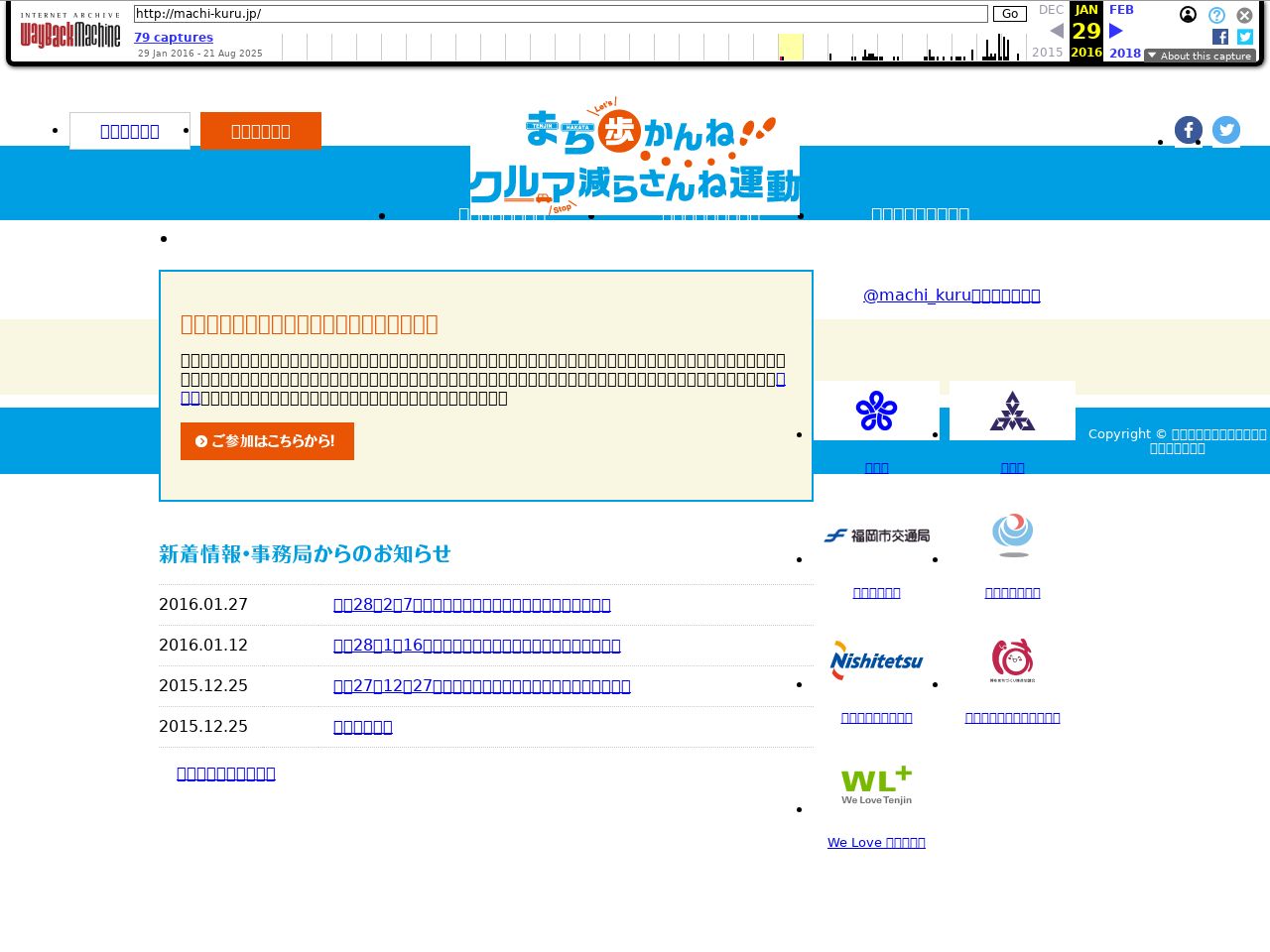Go to previous capture with left arrow
1270x952 pixels.
pyautogui.click(x=1057, y=31)
